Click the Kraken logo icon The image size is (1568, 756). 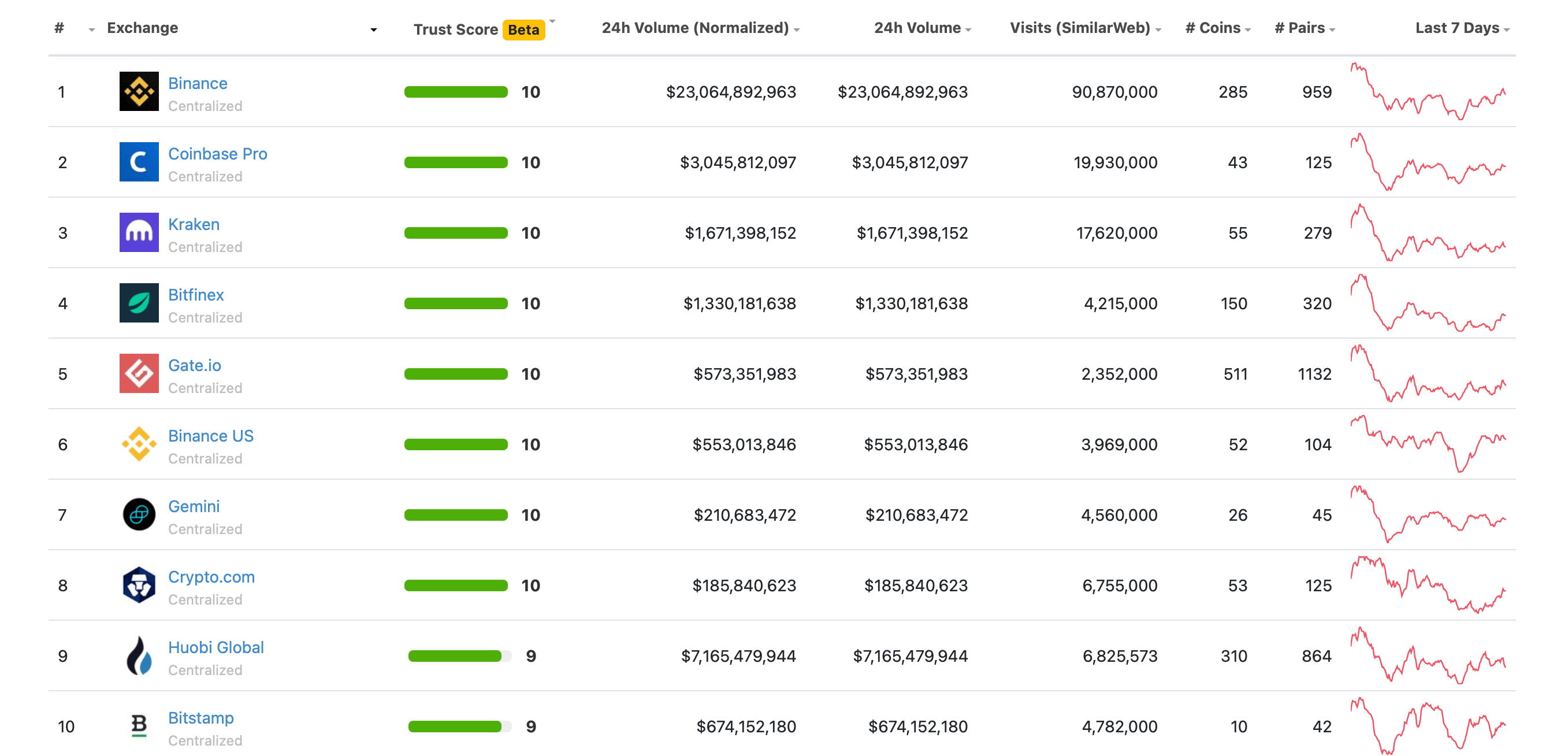coord(139,233)
